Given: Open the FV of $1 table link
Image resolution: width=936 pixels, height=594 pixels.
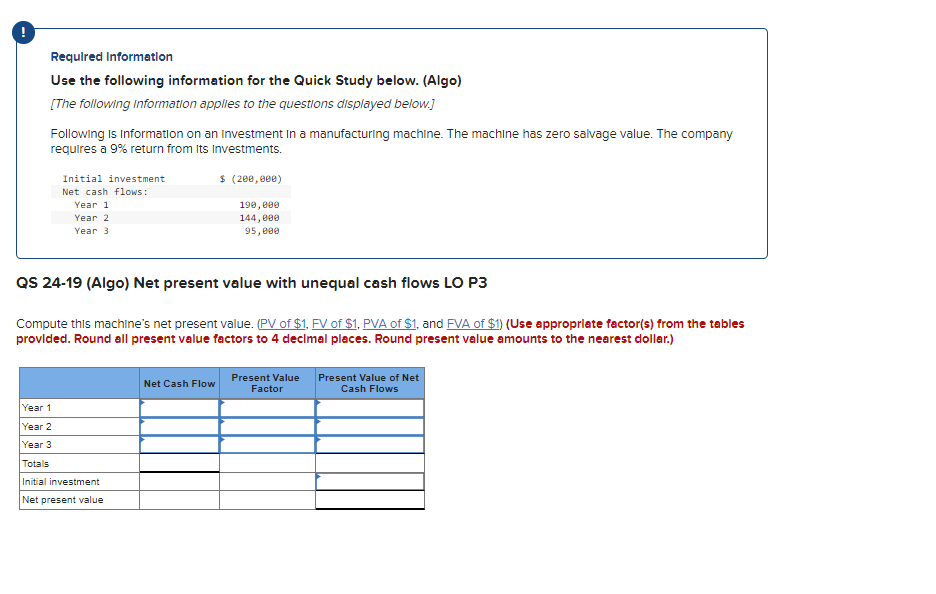Looking at the screenshot, I should click(x=334, y=324).
